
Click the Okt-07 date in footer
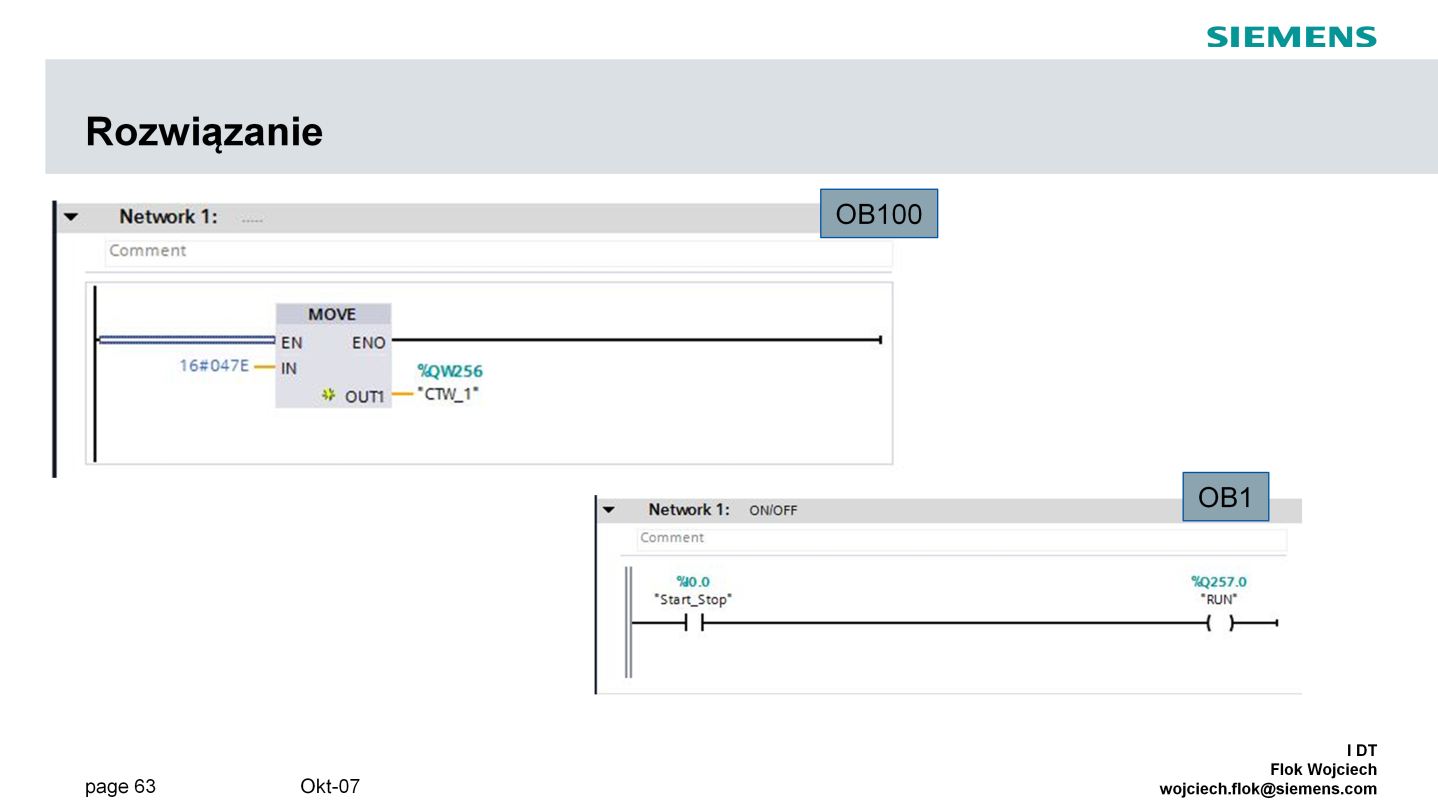[x=330, y=786]
